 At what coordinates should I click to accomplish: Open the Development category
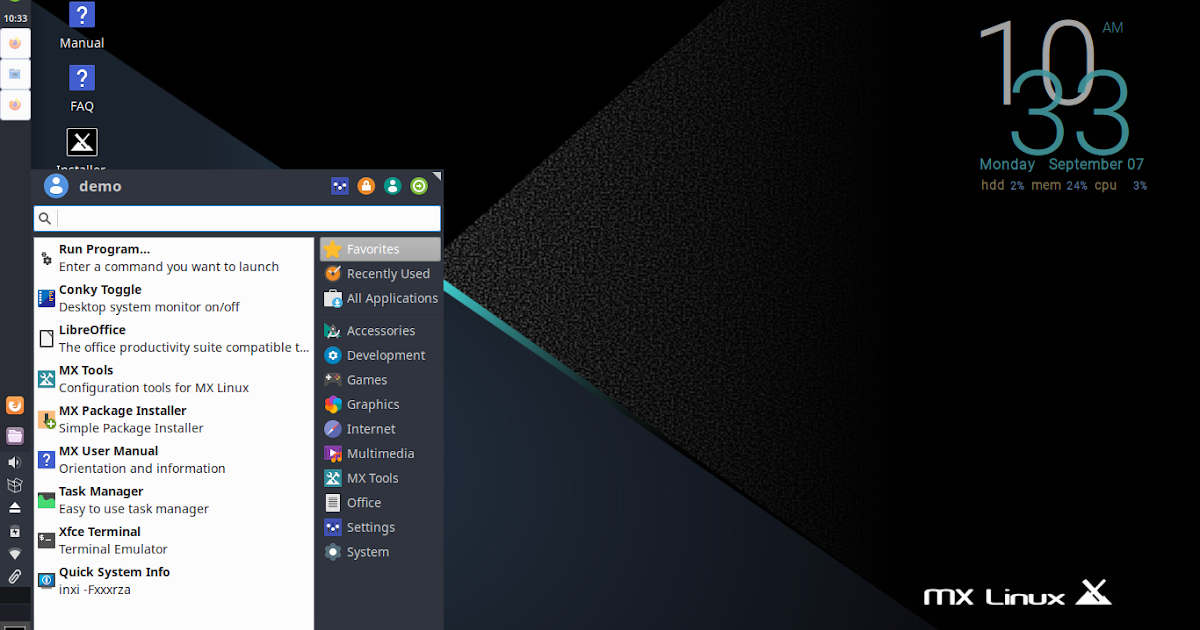tap(380, 355)
